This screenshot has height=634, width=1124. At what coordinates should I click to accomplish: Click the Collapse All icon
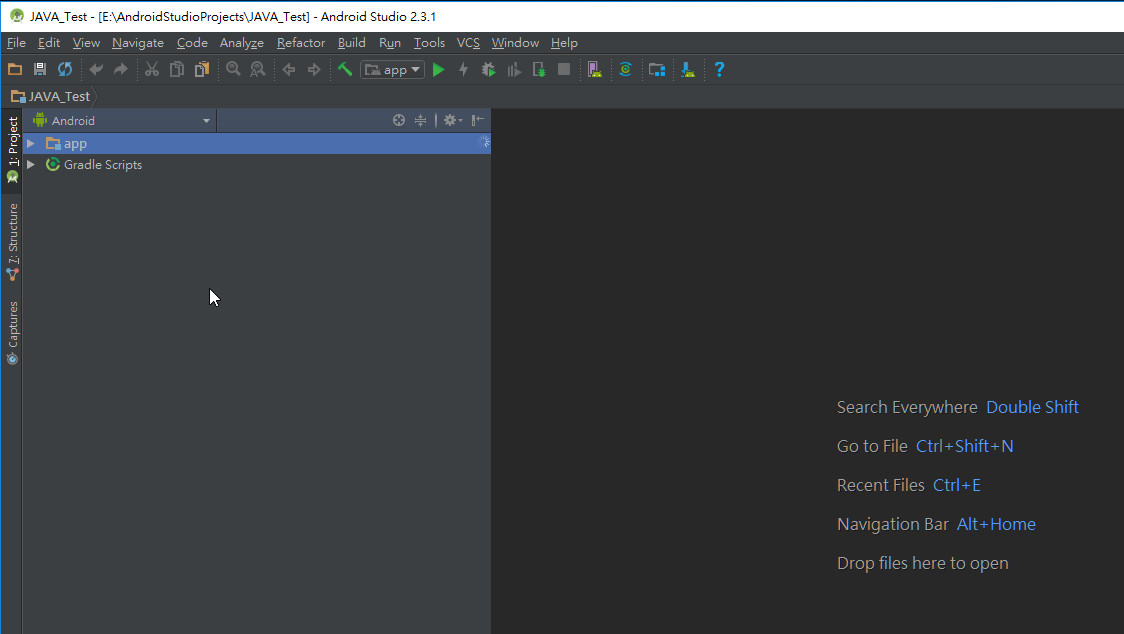pos(420,120)
